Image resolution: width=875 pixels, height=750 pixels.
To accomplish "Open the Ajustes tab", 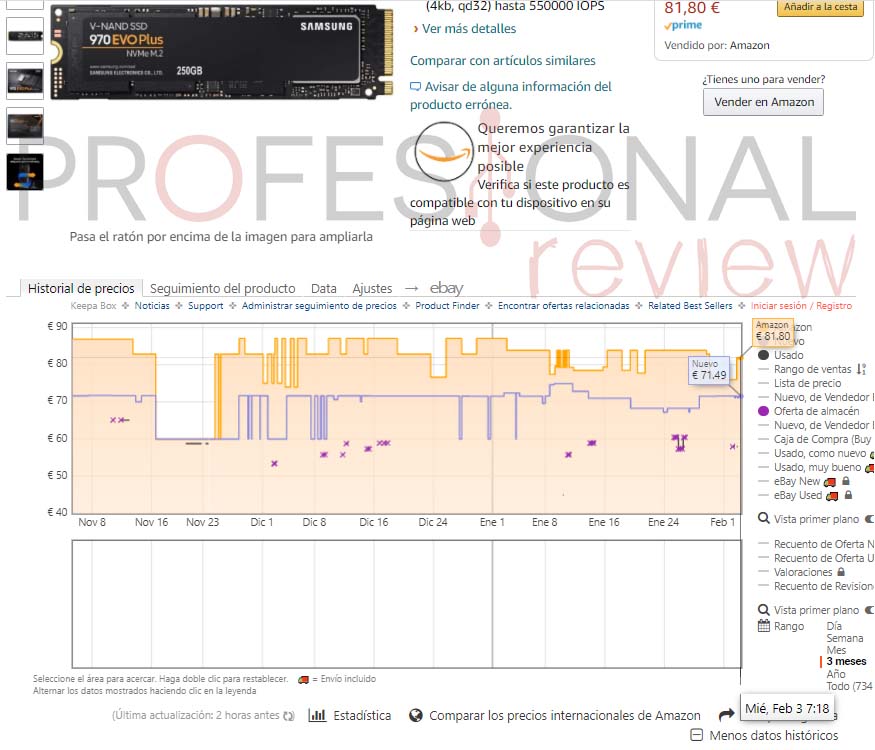I will pos(372,289).
